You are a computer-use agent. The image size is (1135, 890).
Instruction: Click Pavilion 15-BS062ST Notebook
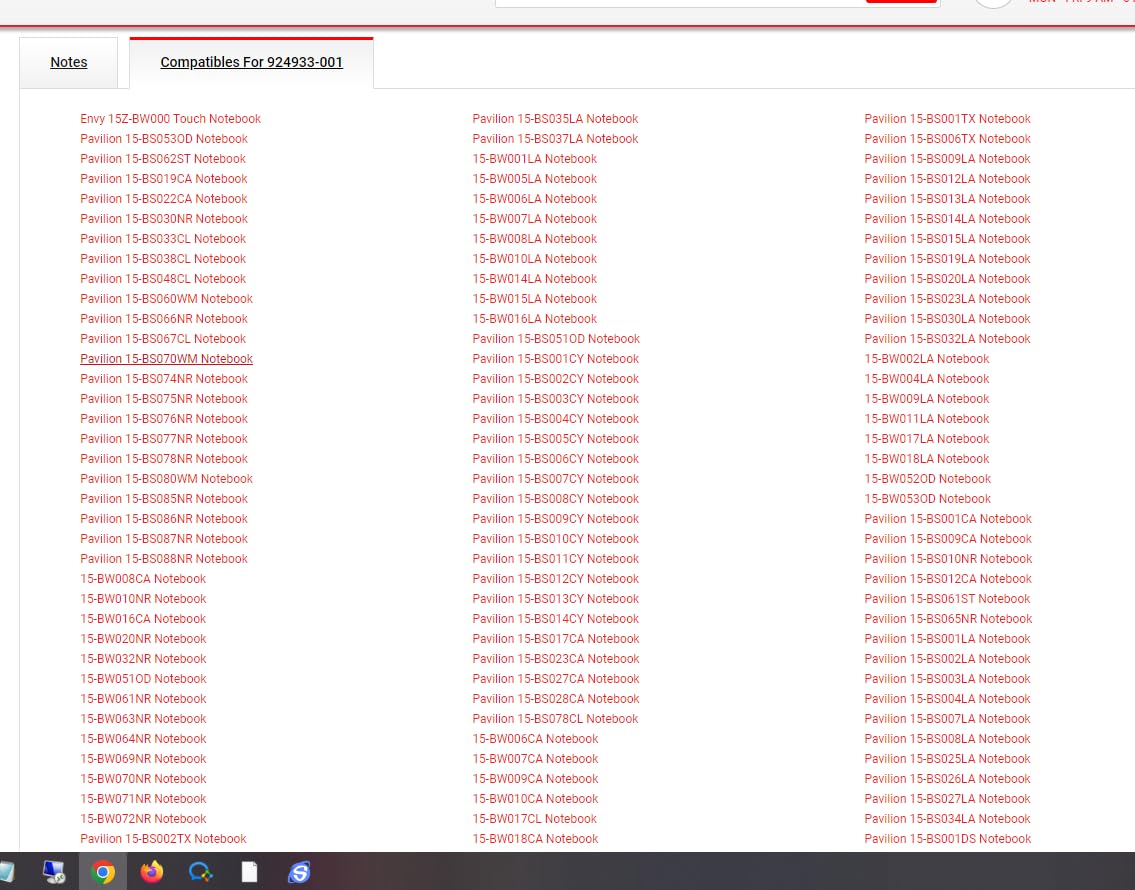click(x=163, y=158)
